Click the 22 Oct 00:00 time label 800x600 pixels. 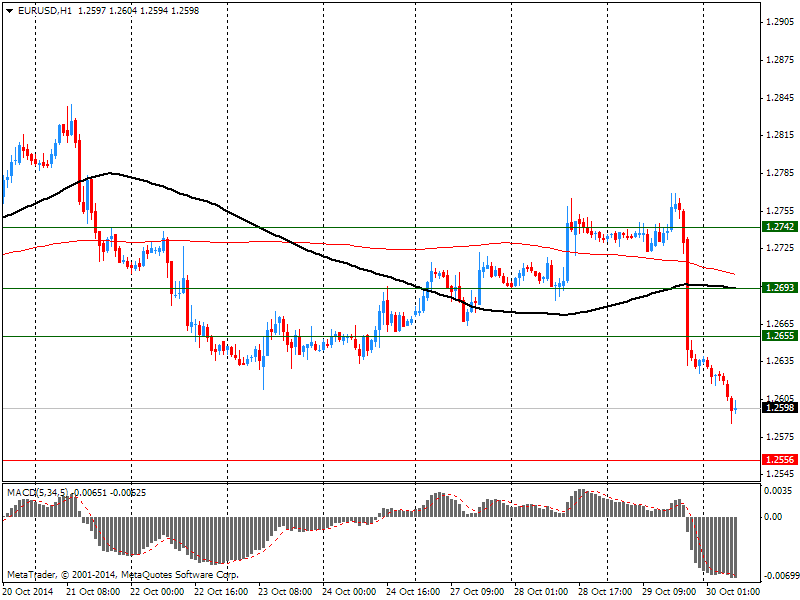point(157,592)
